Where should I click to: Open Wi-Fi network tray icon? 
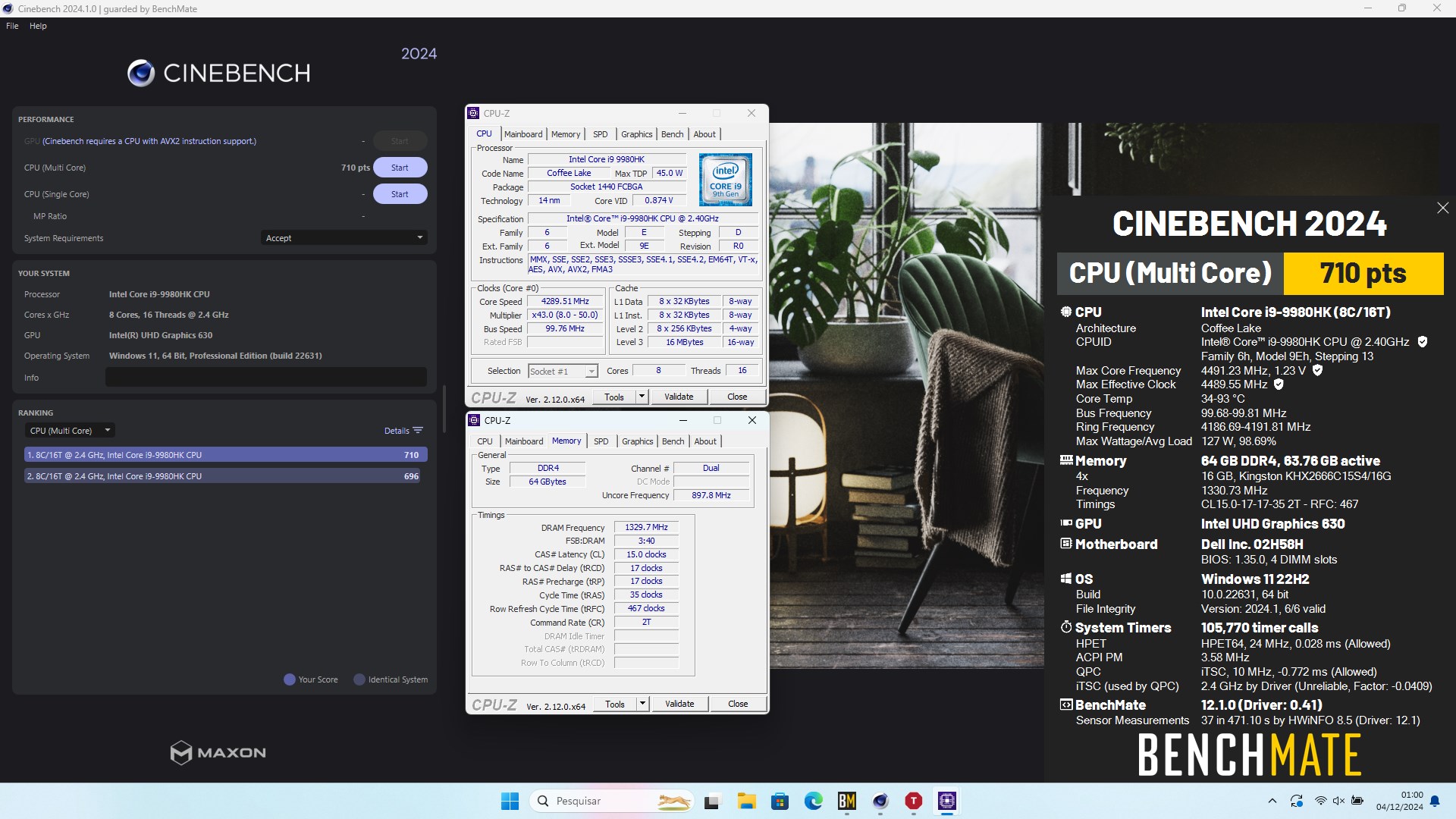coord(1320,801)
